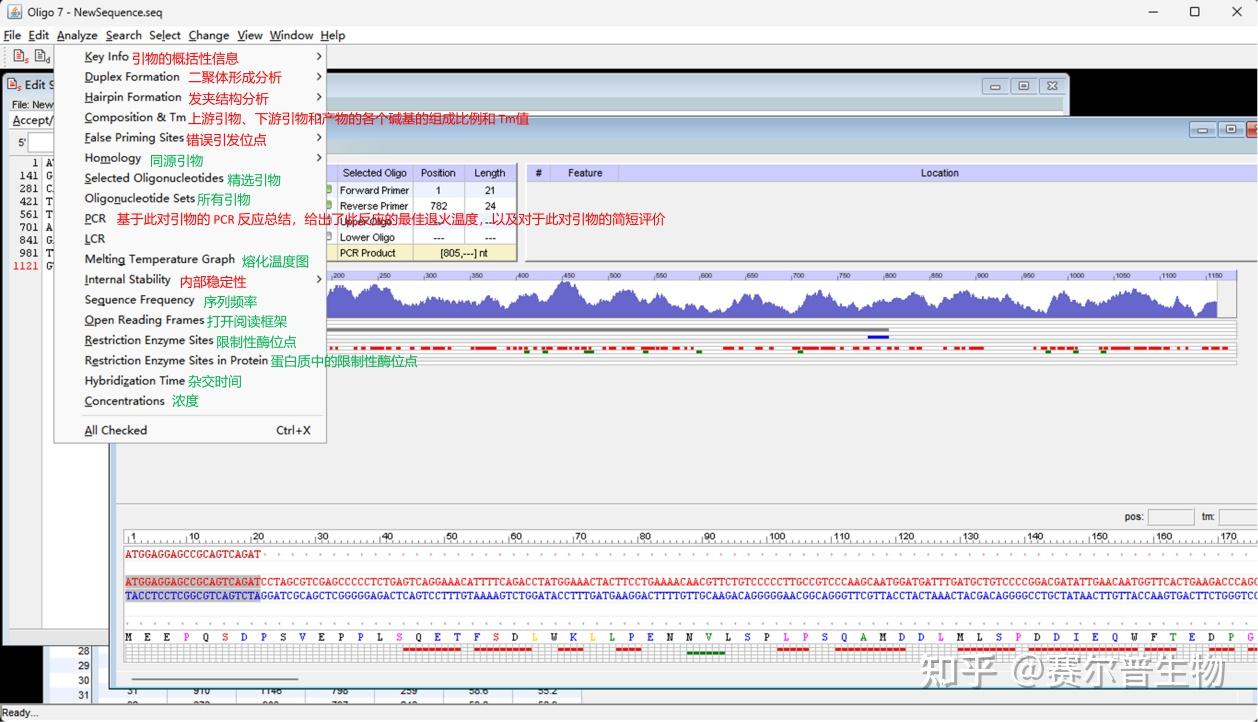Expand the Homology submenu
Viewport: 1258px width, 722px height.
pyautogui.click(x=319, y=158)
